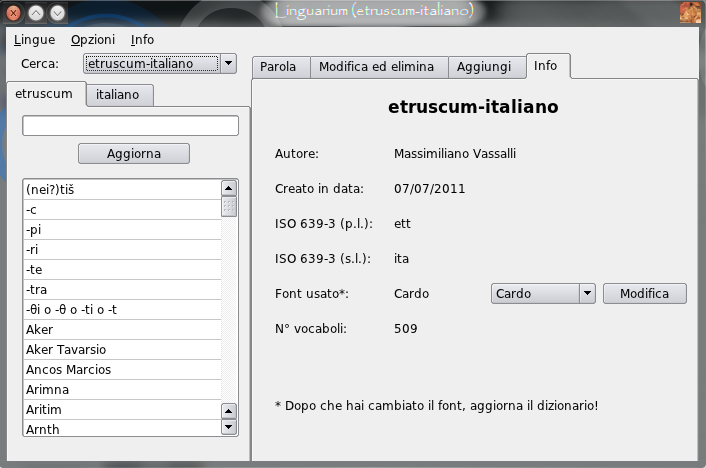Open the etruscum-italiano dictionary dropdown arrow
The width and height of the screenshot is (706, 468).
pos(229,64)
